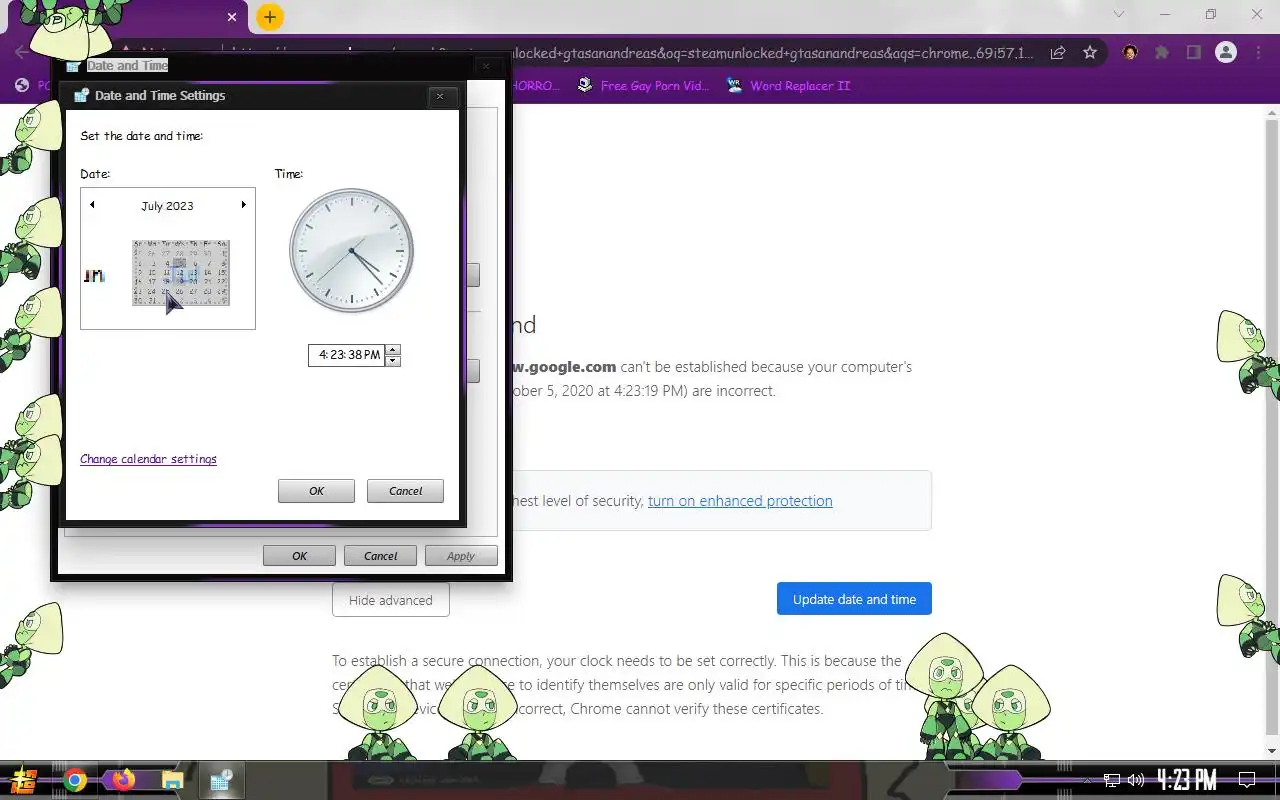Image resolution: width=1280 pixels, height=800 pixels.
Task: Select the Date and Time taskbar item
Action: 222,780
